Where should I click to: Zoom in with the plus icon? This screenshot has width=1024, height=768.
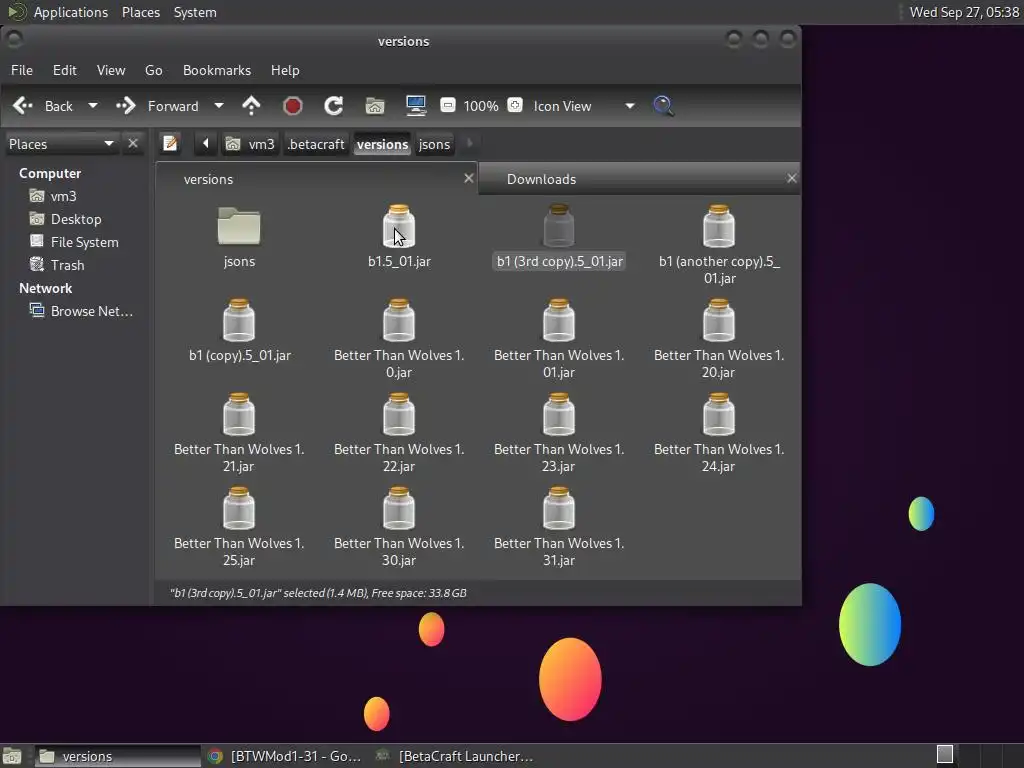(515, 105)
